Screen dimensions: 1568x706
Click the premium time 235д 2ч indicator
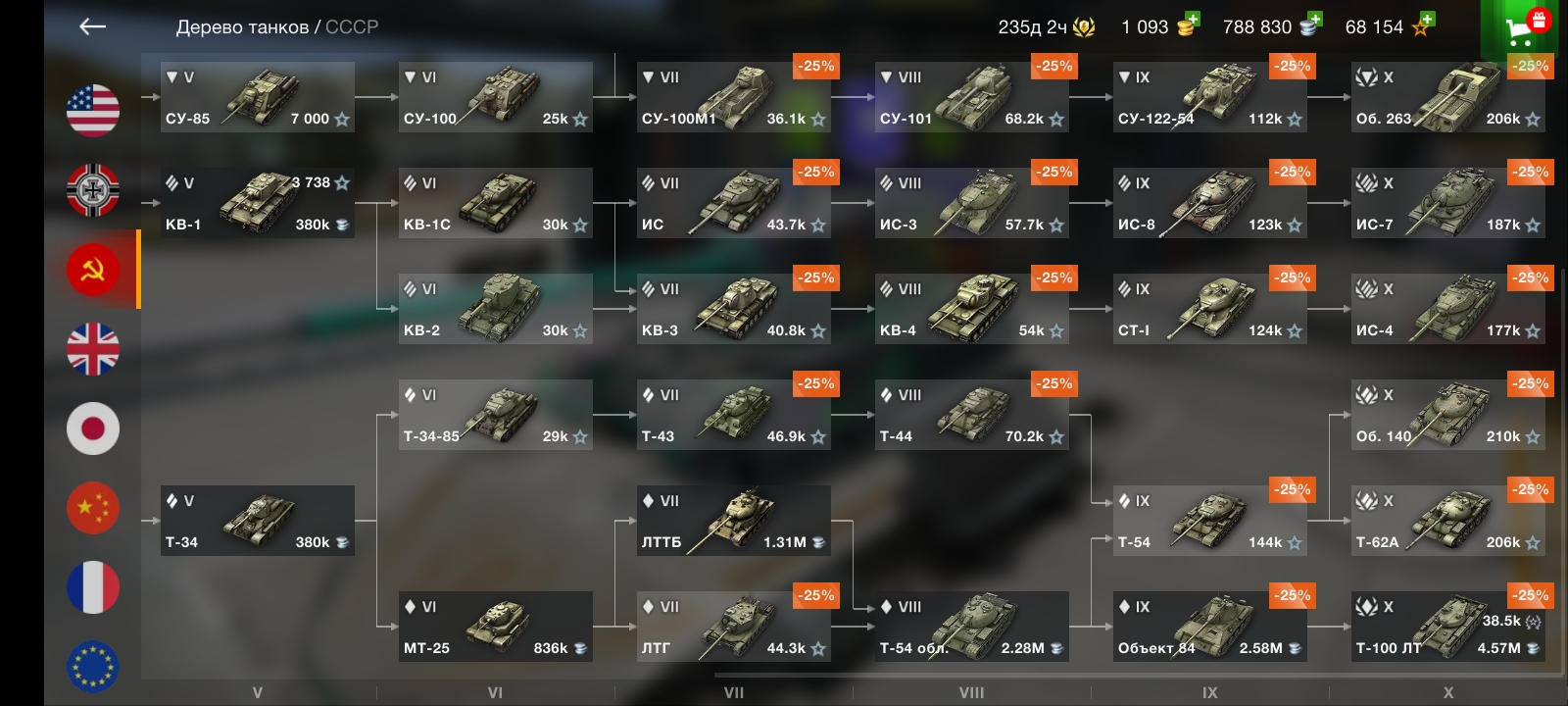tap(1046, 26)
